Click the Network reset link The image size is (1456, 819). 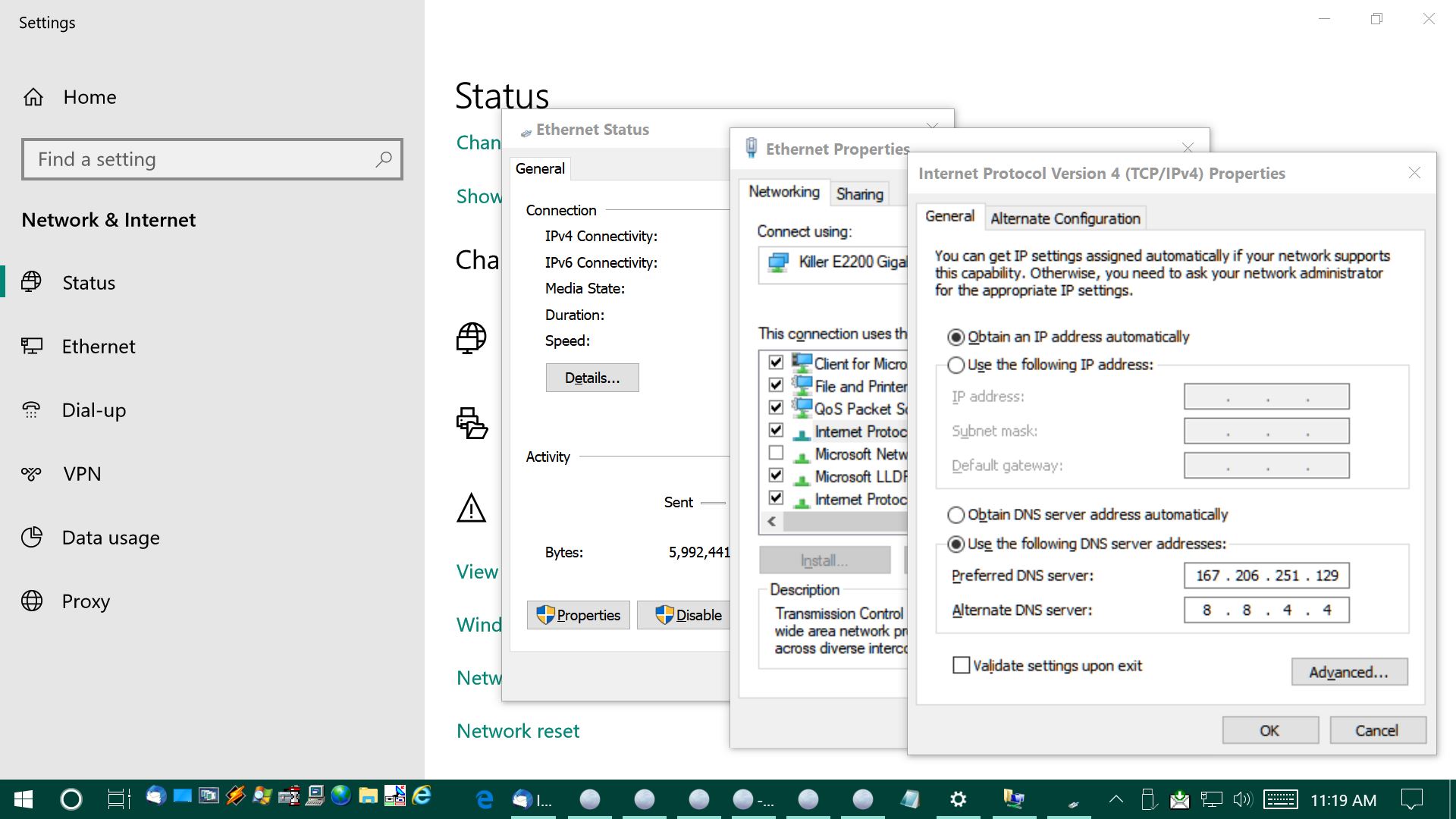[x=518, y=731]
